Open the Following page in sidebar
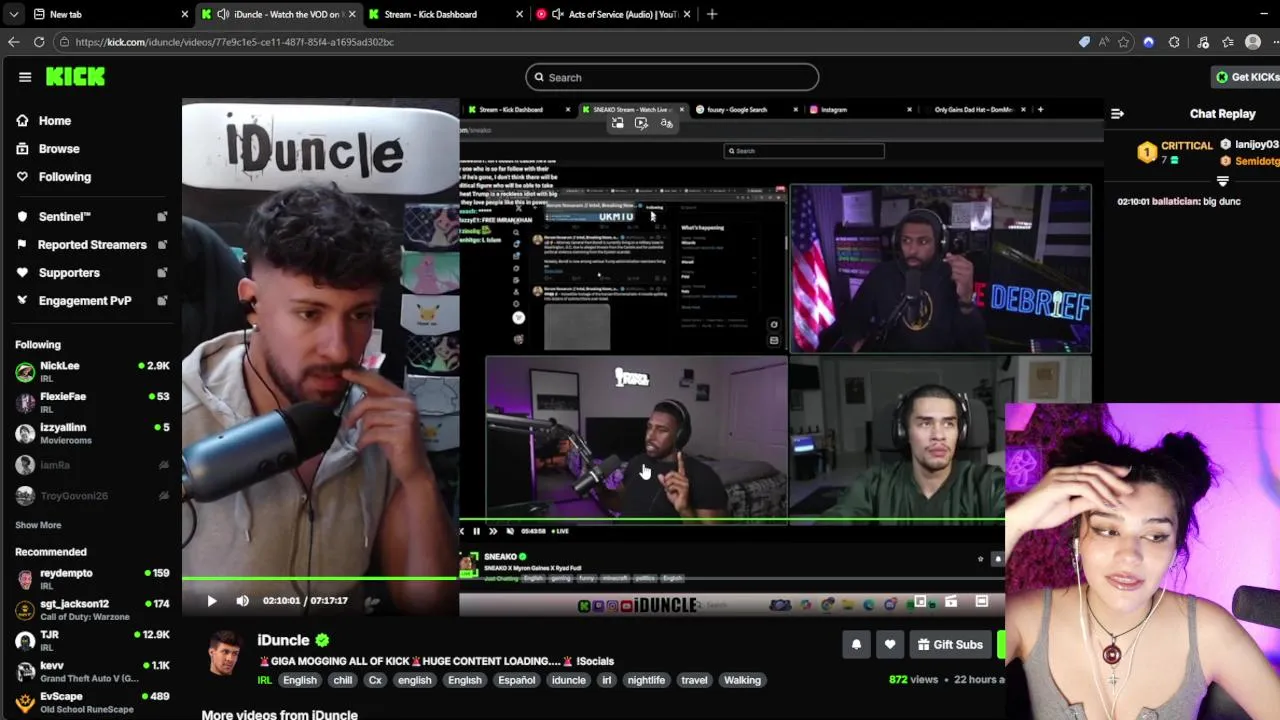Screen dimensions: 1280x720 tap(53, 177)
